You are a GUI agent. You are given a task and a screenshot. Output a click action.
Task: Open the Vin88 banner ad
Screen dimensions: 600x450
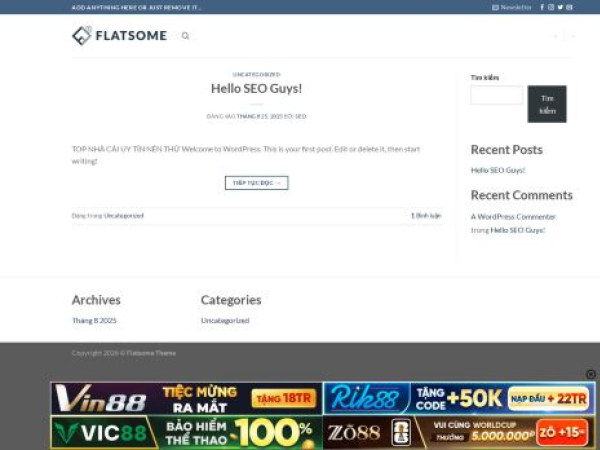pos(187,398)
